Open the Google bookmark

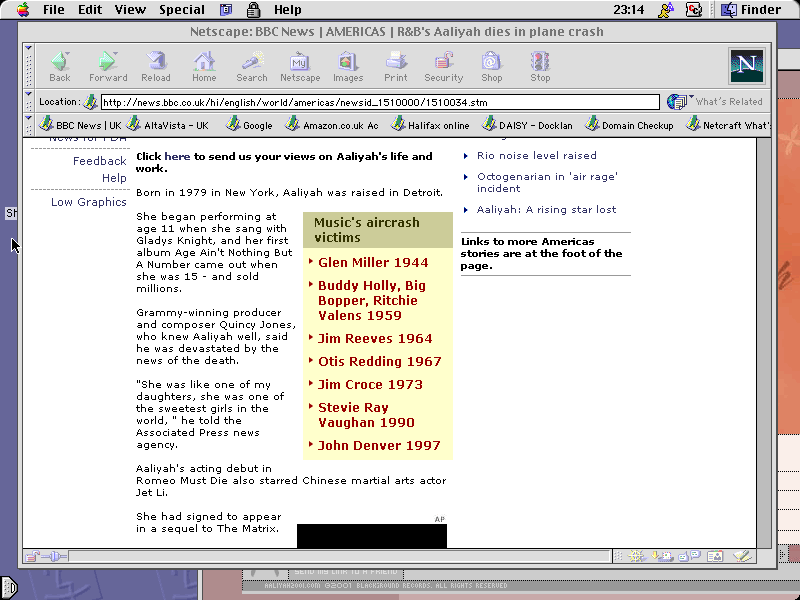pos(249,125)
